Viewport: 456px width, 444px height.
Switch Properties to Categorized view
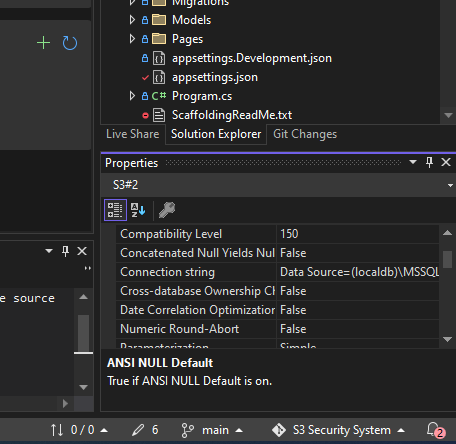coord(115,210)
